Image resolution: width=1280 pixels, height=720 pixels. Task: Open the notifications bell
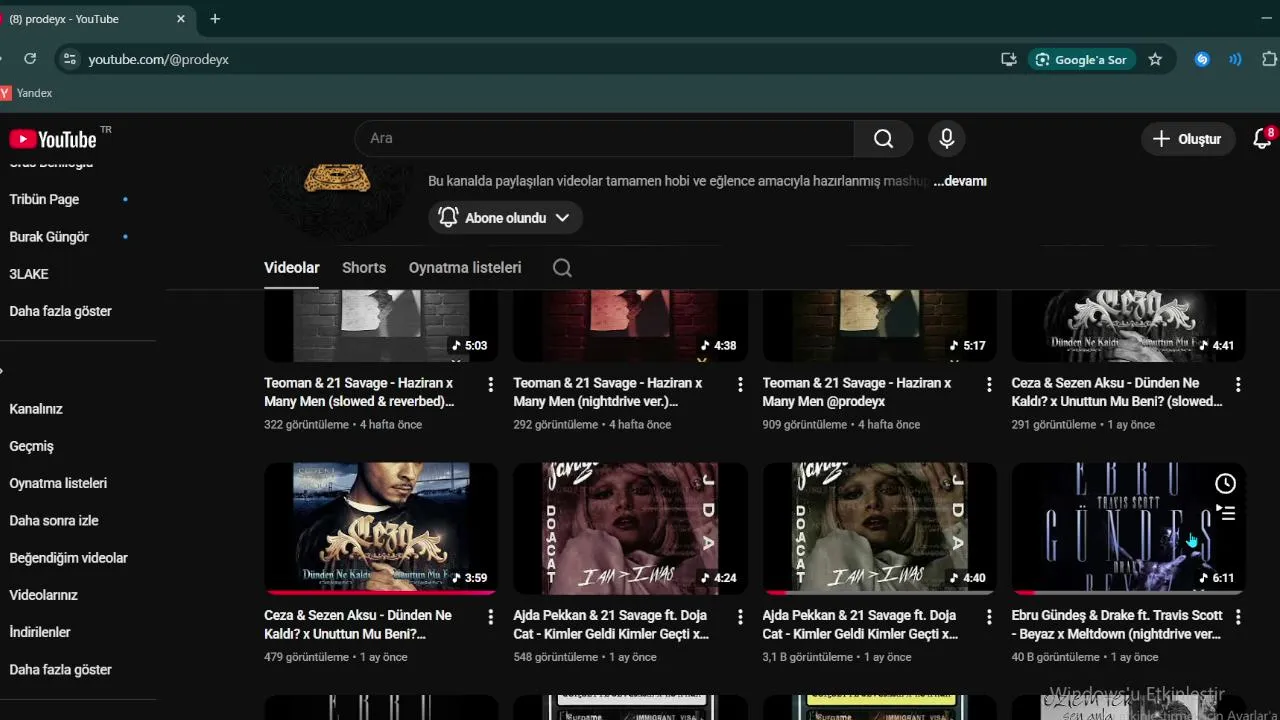pos(1262,139)
